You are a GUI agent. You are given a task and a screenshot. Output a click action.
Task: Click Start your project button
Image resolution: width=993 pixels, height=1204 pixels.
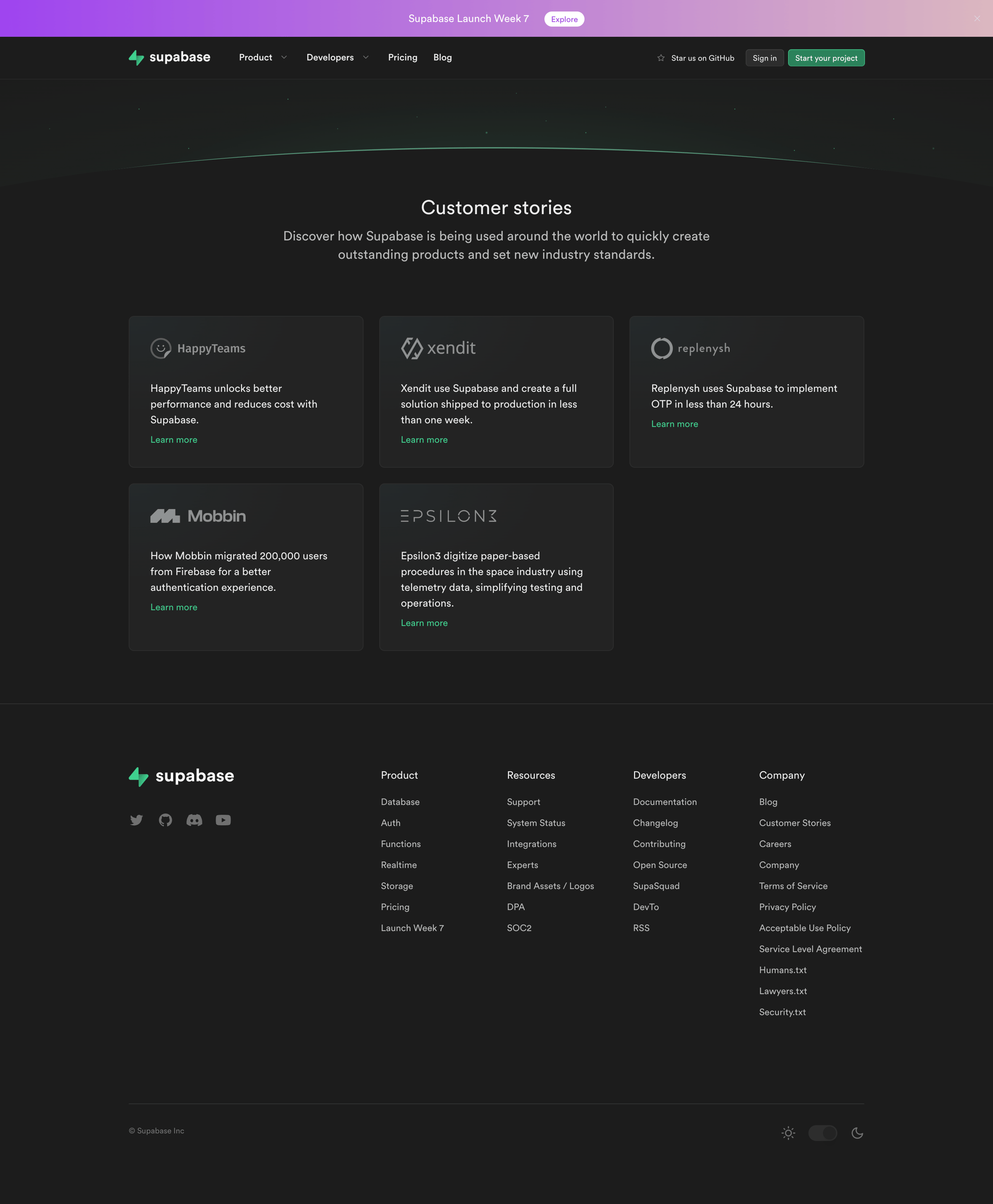(x=826, y=58)
